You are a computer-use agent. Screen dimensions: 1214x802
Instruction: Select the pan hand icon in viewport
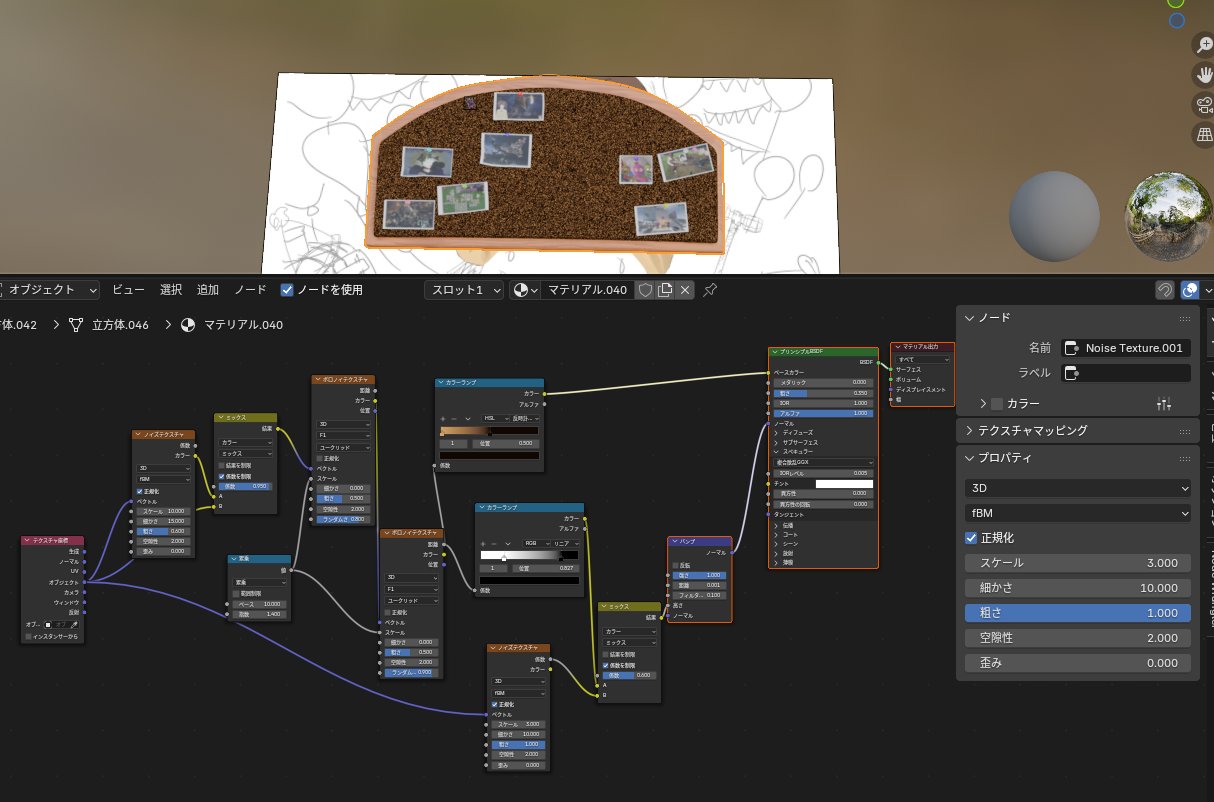click(x=1204, y=76)
